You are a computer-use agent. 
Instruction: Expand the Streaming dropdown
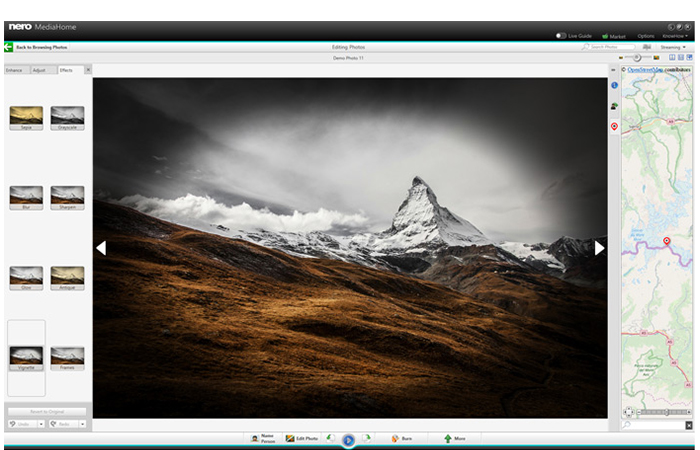point(673,47)
